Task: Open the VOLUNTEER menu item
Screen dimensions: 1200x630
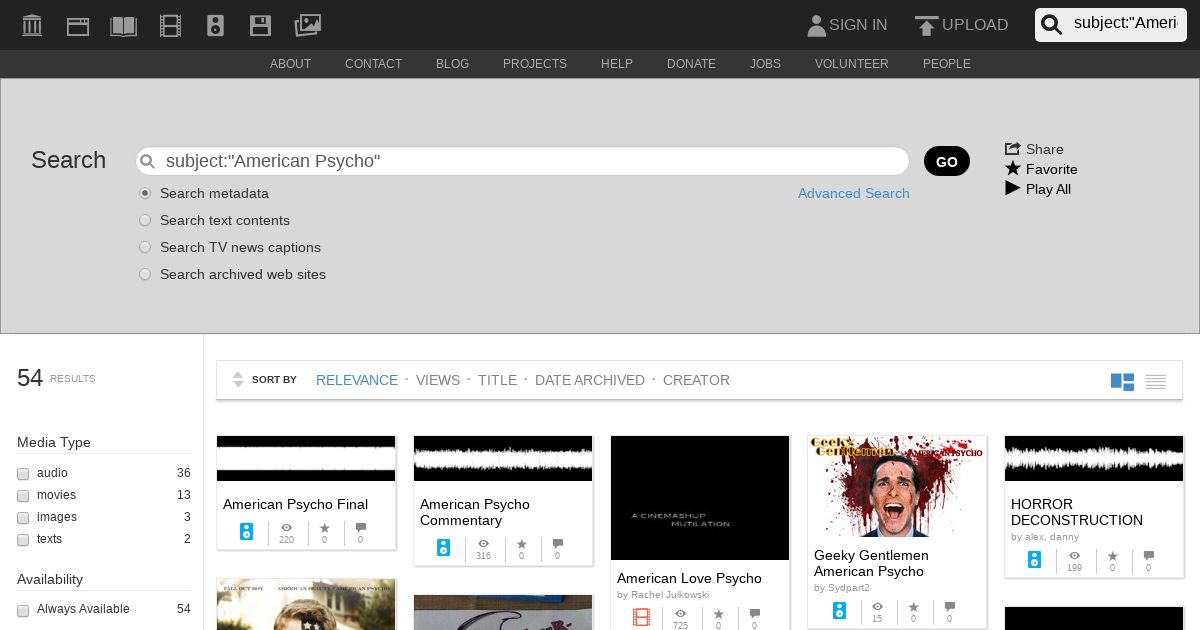Action: pos(851,64)
